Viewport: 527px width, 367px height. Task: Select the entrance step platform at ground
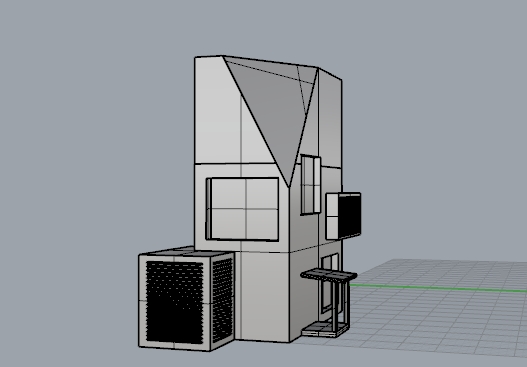pyautogui.click(x=325, y=329)
